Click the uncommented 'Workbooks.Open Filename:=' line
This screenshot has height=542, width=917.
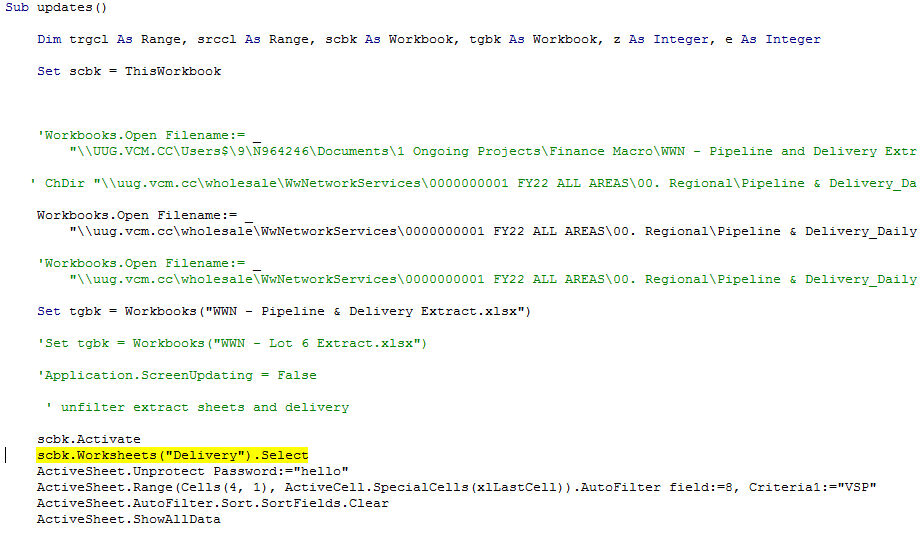144,216
